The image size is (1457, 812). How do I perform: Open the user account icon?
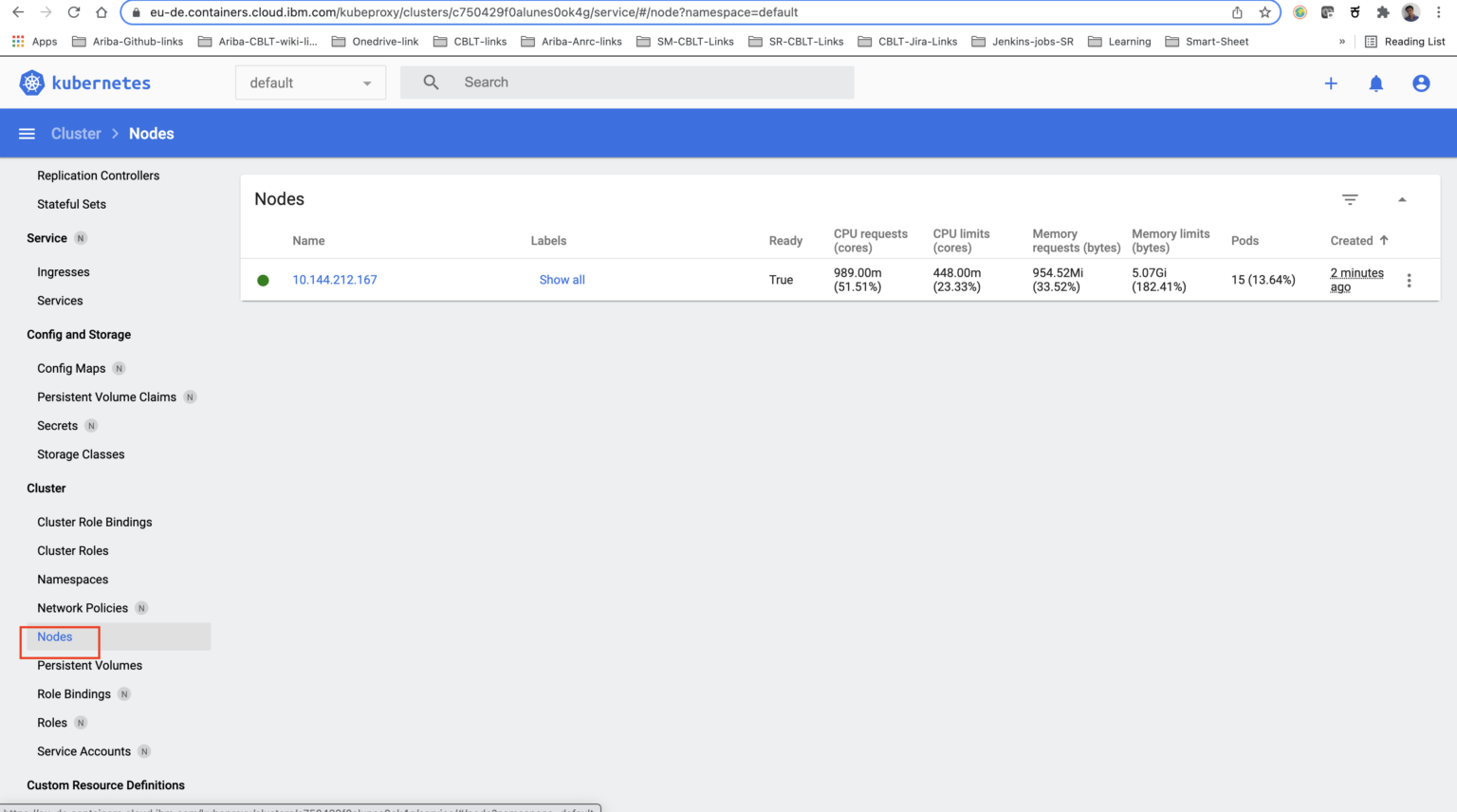click(x=1420, y=83)
